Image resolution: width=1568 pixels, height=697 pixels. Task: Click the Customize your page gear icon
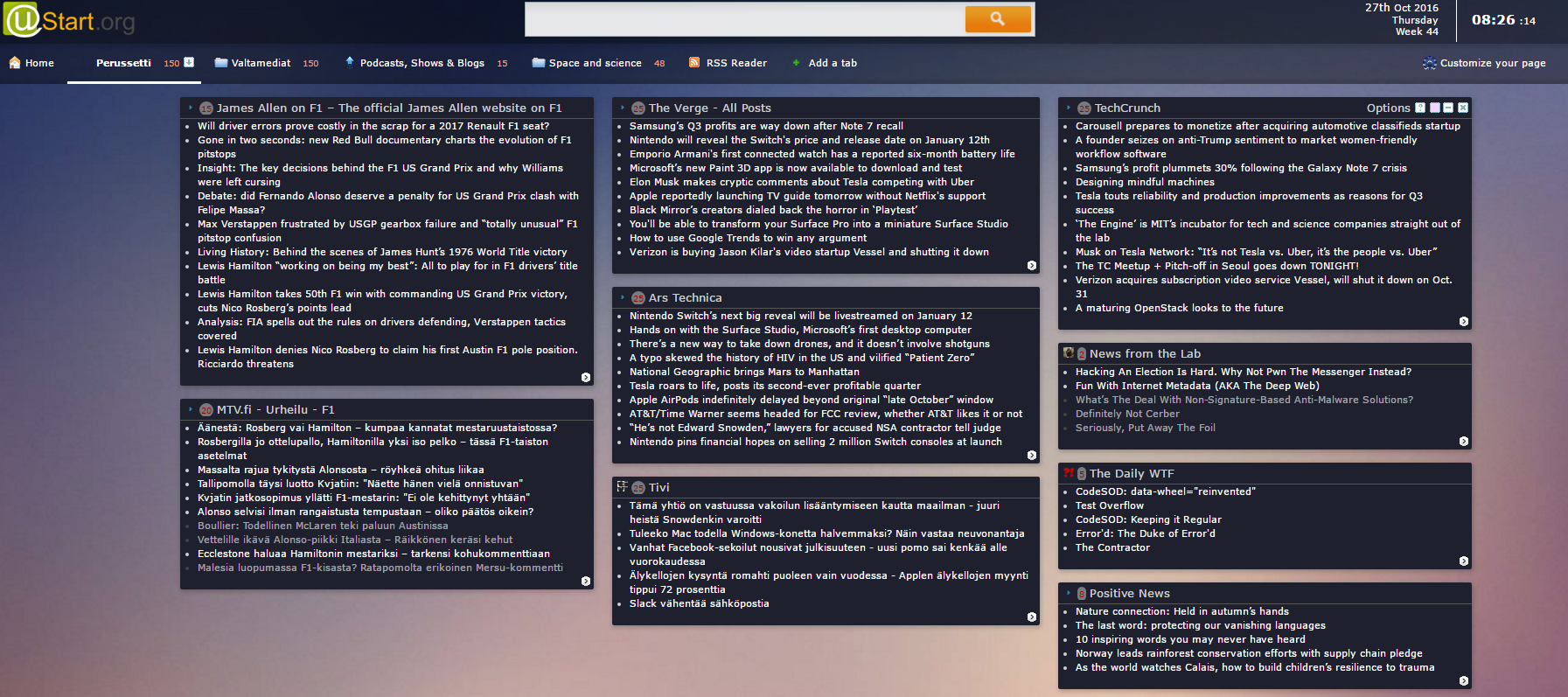[1429, 63]
